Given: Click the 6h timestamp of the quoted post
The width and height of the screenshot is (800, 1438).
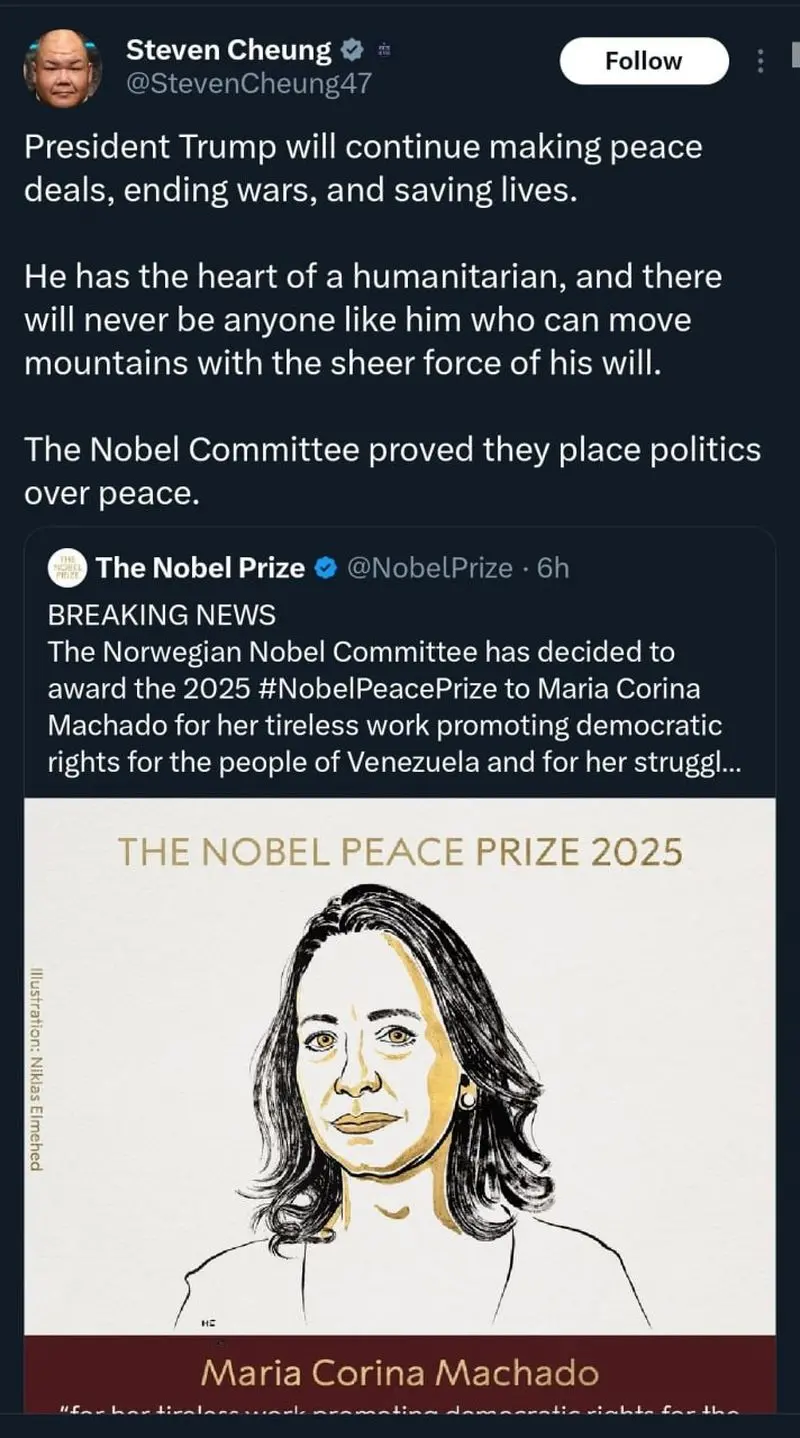Looking at the screenshot, I should [x=553, y=568].
